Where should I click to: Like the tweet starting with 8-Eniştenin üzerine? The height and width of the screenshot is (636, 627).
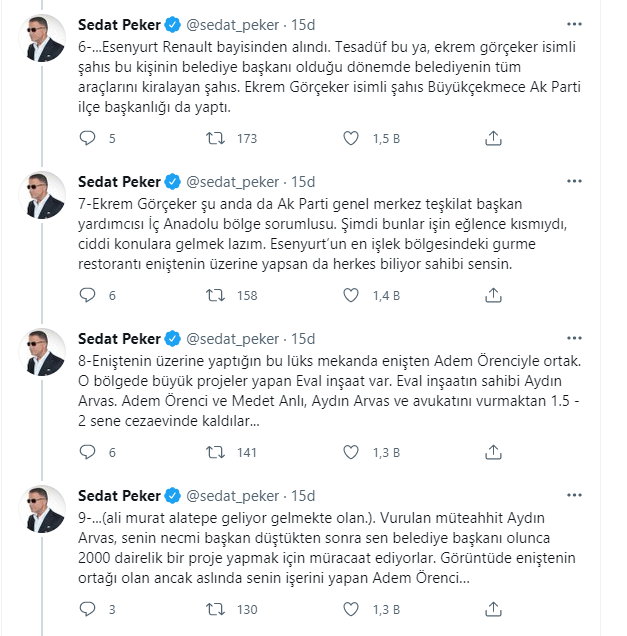(351, 452)
